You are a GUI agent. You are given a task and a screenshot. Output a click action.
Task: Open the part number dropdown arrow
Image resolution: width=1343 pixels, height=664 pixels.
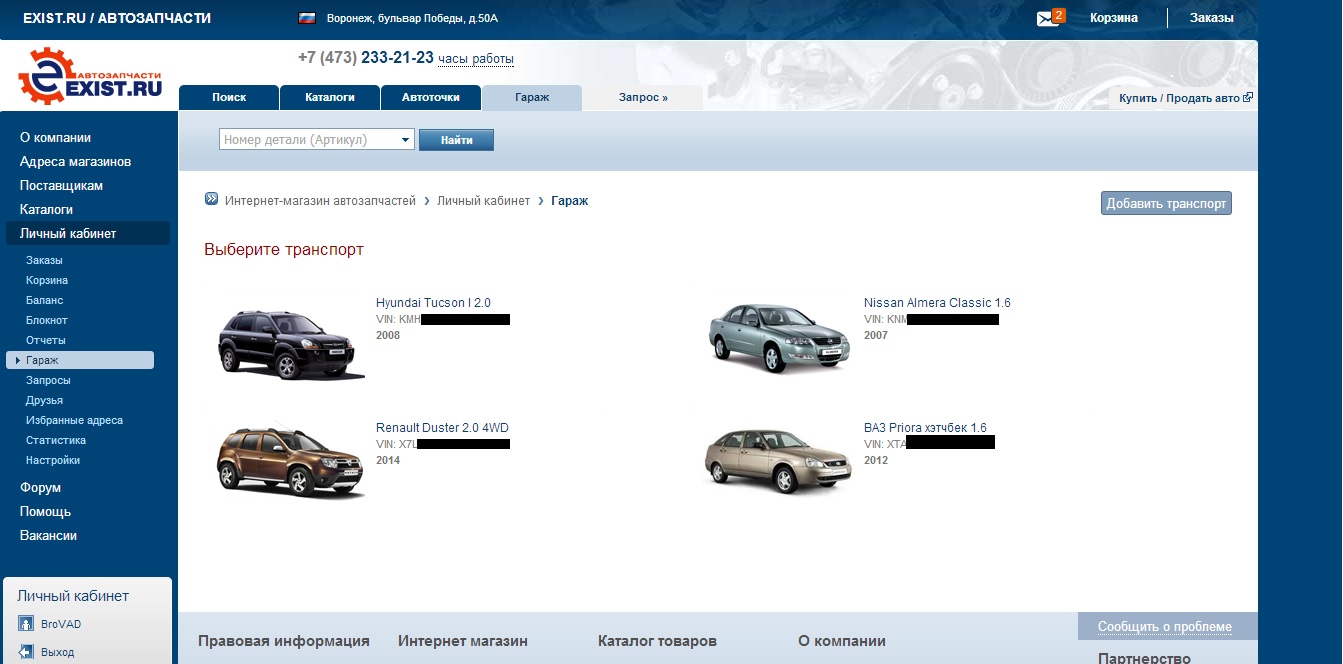click(406, 140)
